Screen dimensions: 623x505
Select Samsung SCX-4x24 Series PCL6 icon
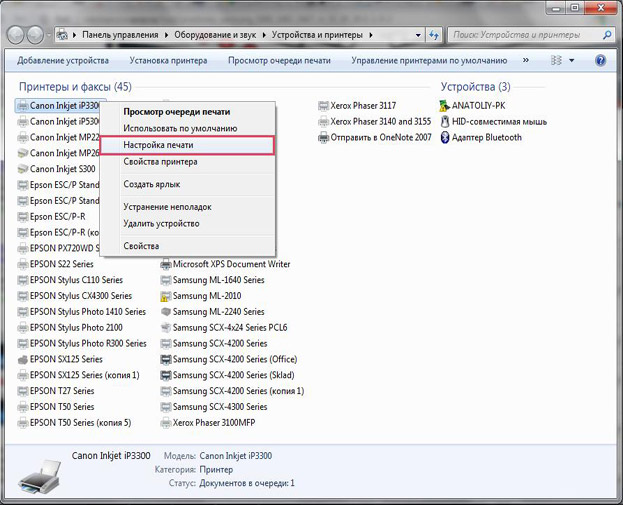click(166, 328)
